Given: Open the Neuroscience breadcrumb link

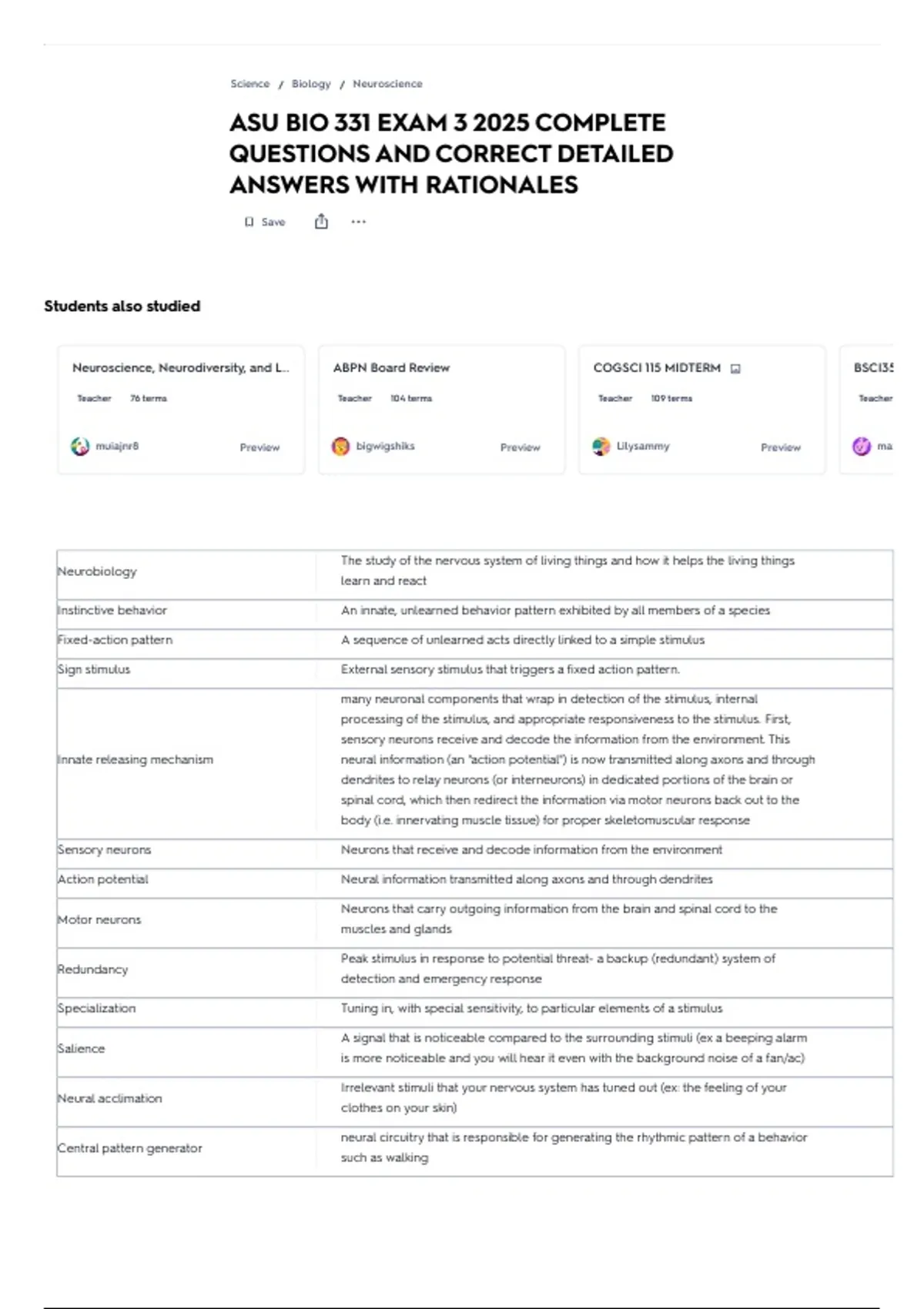Looking at the screenshot, I should point(387,84).
